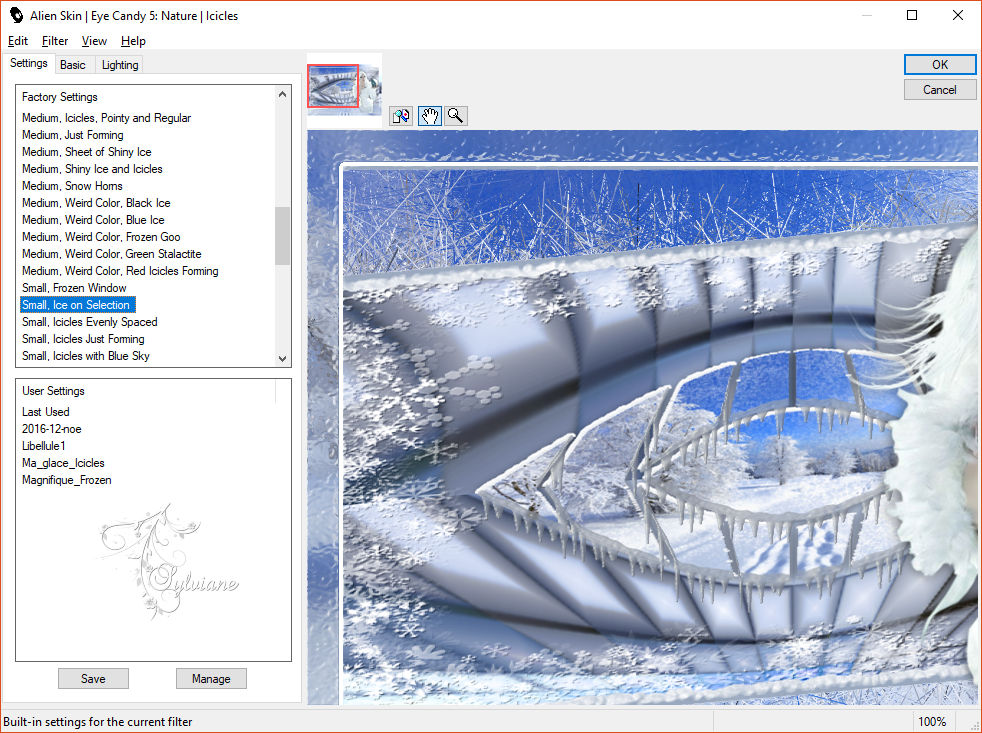Open the View menu
This screenshot has width=982, height=733.
[x=94, y=41]
